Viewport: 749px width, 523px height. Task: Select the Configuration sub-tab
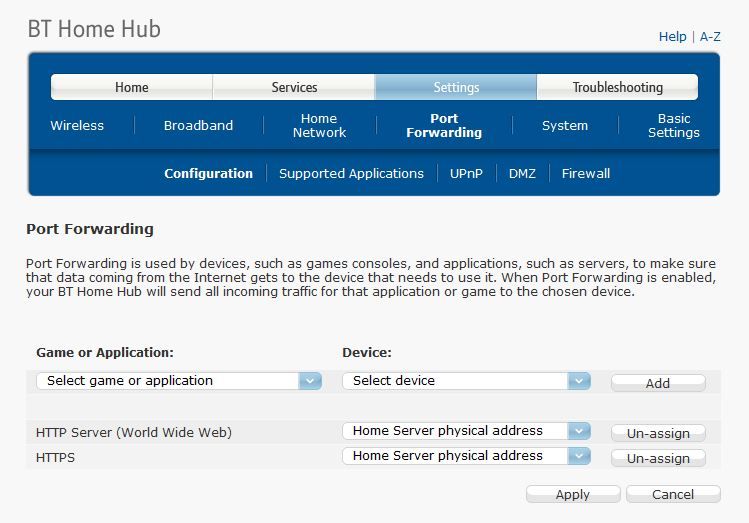tap(208, 173)
